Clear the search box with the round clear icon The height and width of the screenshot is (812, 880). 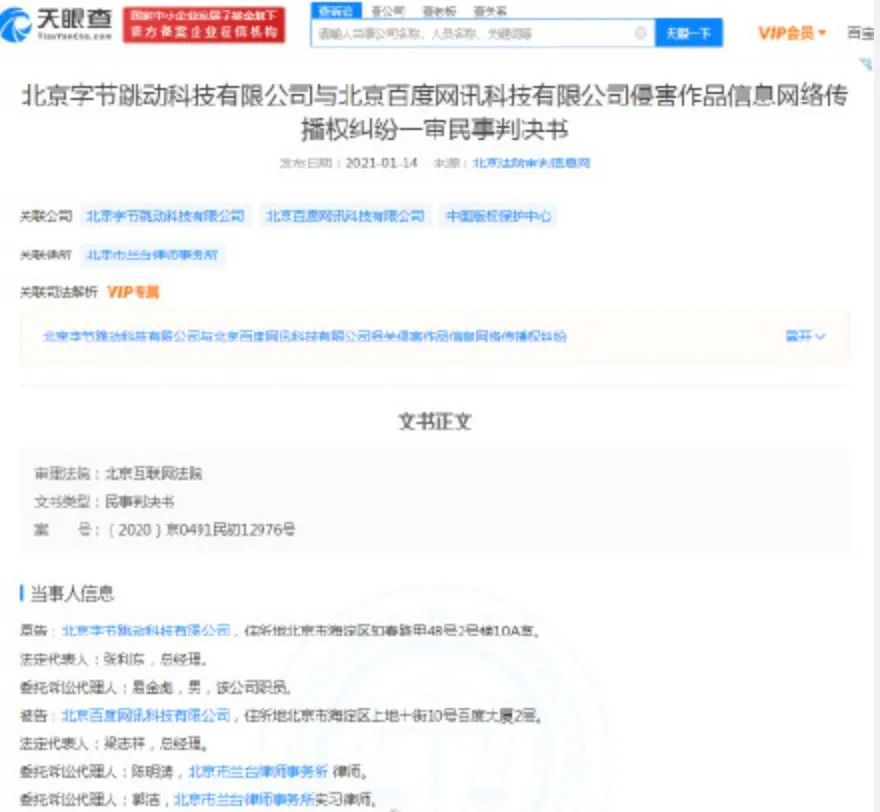(640, 33)
